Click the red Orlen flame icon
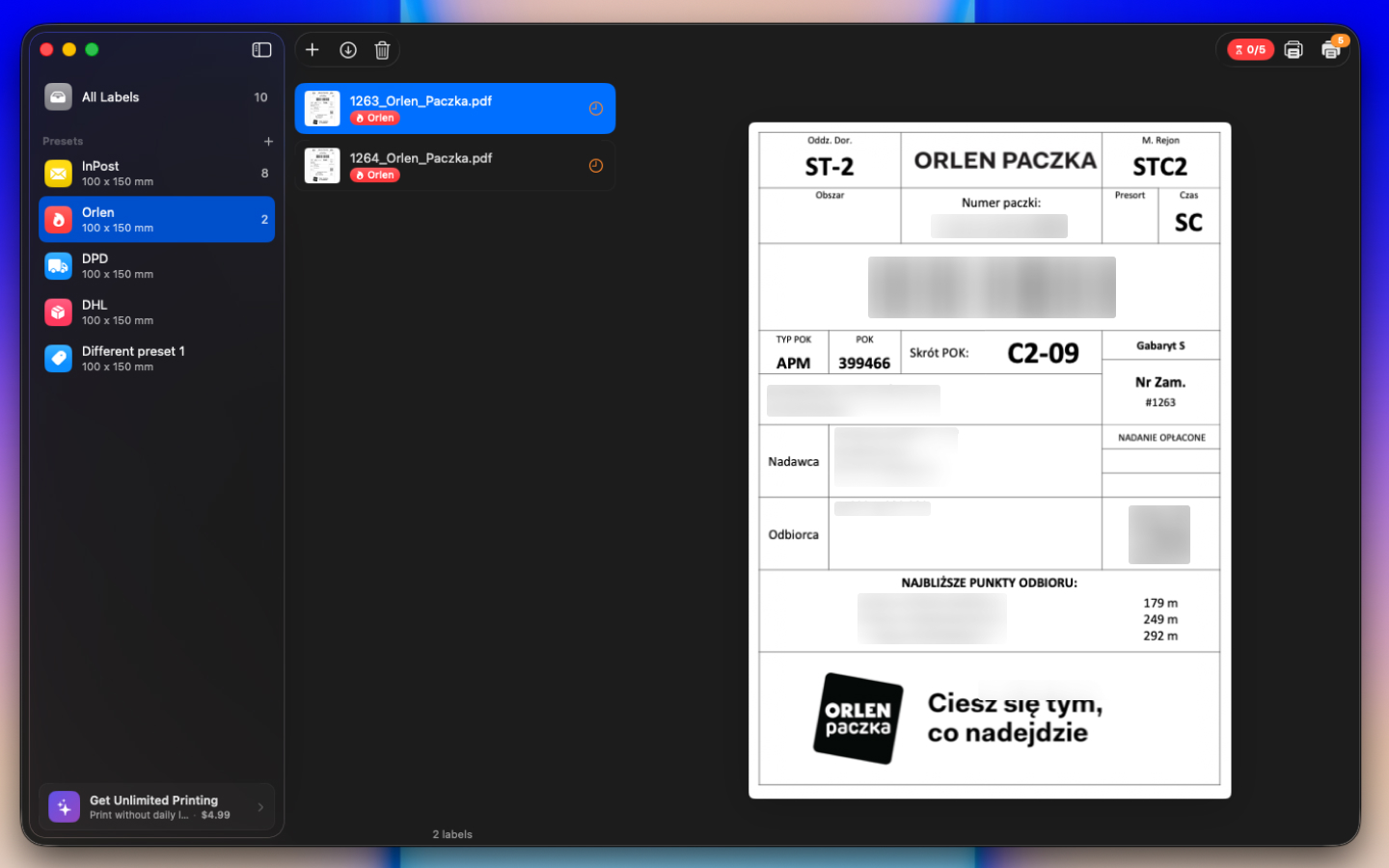The image size is (1389, 868). coord(59,220)
